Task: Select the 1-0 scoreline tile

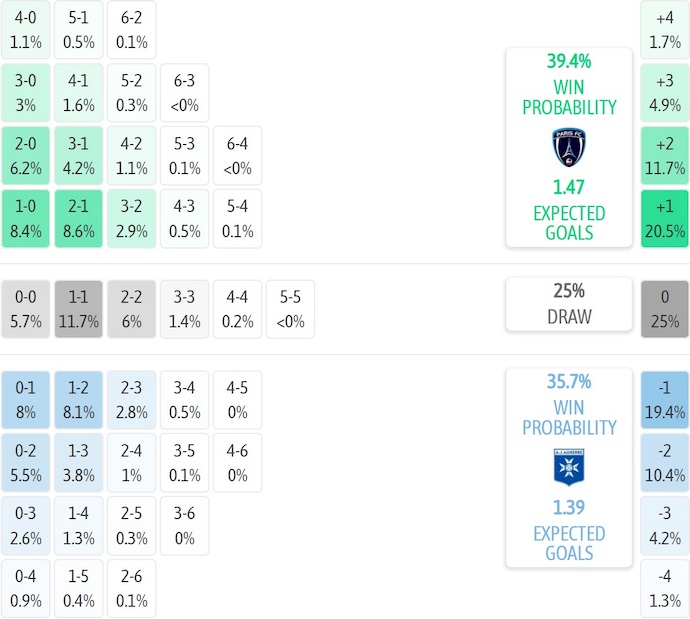Action: [x=22, y=219]
